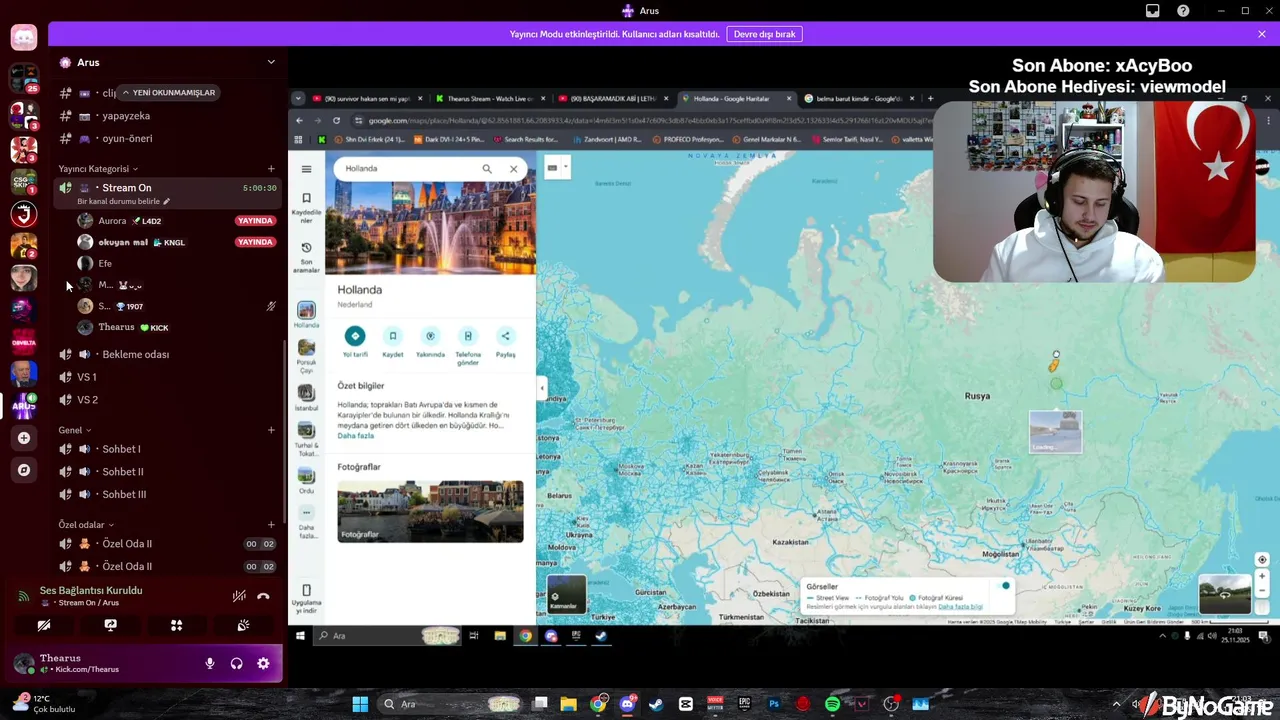Create a channel in Özel odalar category

pos(271,525)
